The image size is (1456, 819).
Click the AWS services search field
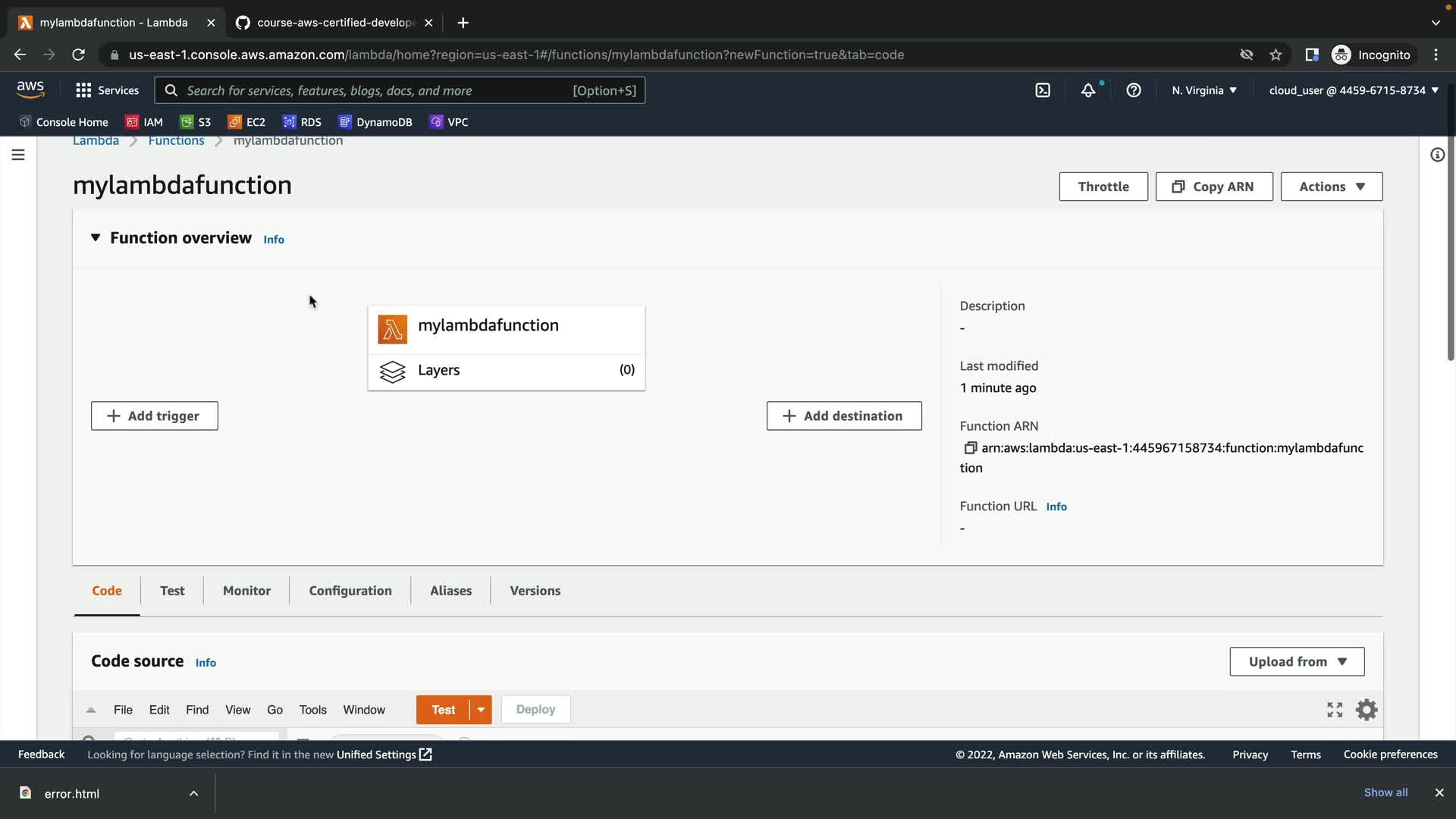[379, 90]
